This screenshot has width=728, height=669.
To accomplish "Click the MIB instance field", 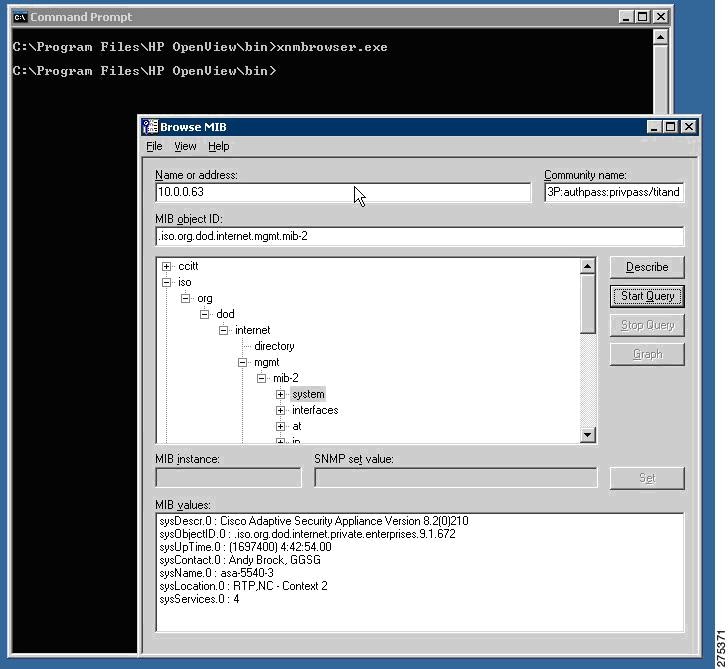I will tap(228, 478).
